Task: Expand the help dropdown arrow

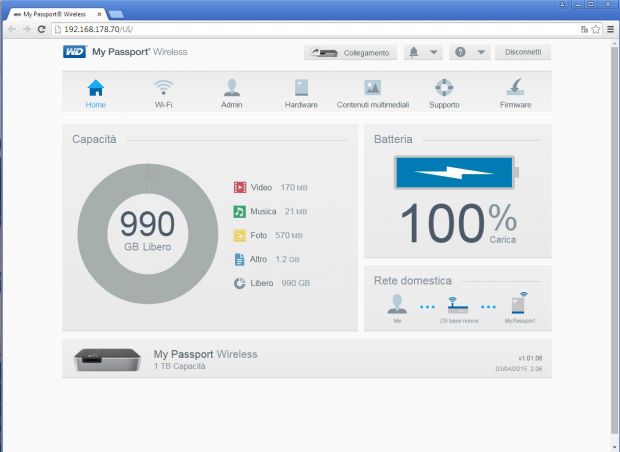Action: [x=481, y=52]
